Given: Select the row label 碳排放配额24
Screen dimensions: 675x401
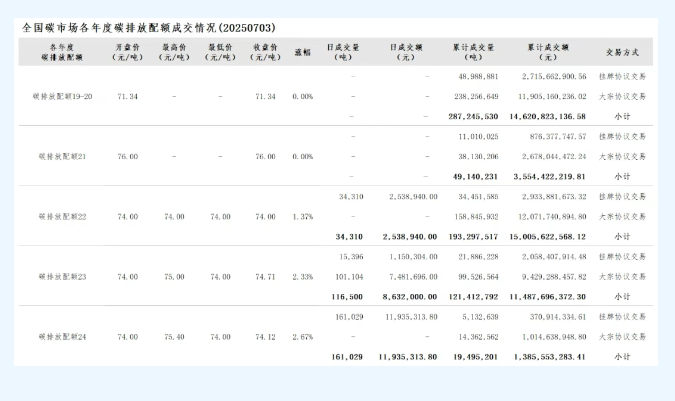Looking at the screenshot, I should point(62,337).
